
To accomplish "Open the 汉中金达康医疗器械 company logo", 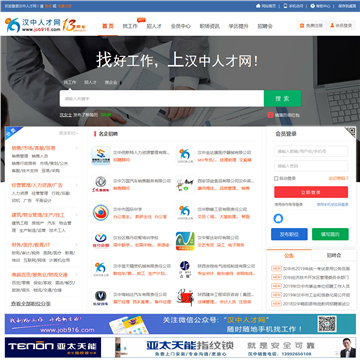I will (185, 156).
